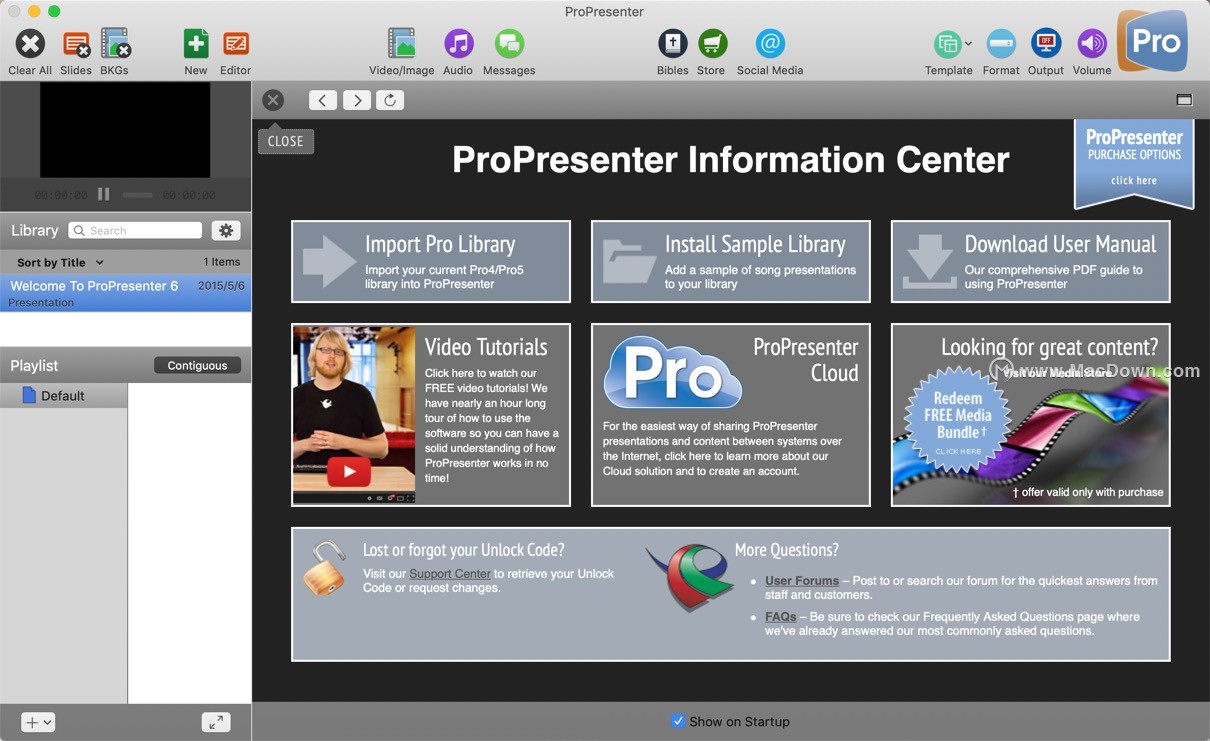Click in the Library search field
This screenshot has width=1210, height=741.
click(x=135, y=230)
